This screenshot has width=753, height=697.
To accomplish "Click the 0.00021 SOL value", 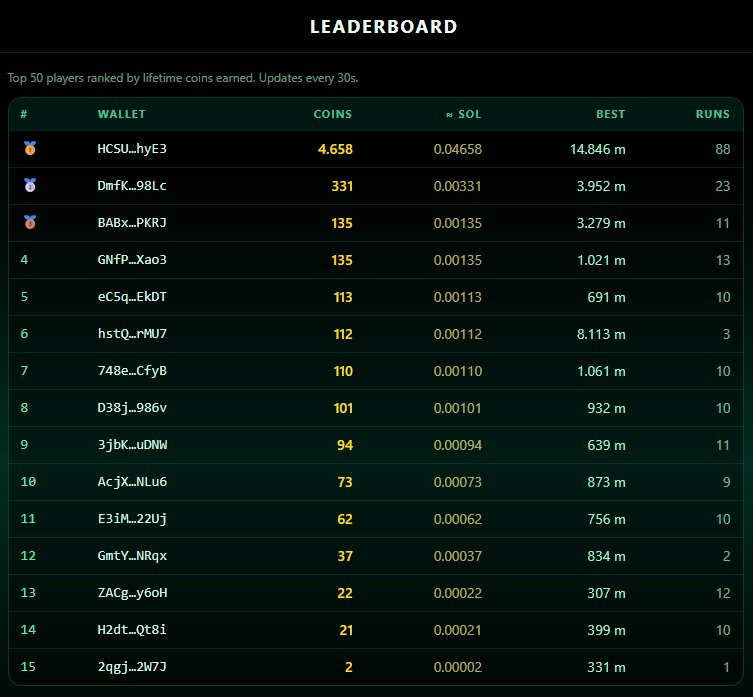I will [x=458, y=630].
